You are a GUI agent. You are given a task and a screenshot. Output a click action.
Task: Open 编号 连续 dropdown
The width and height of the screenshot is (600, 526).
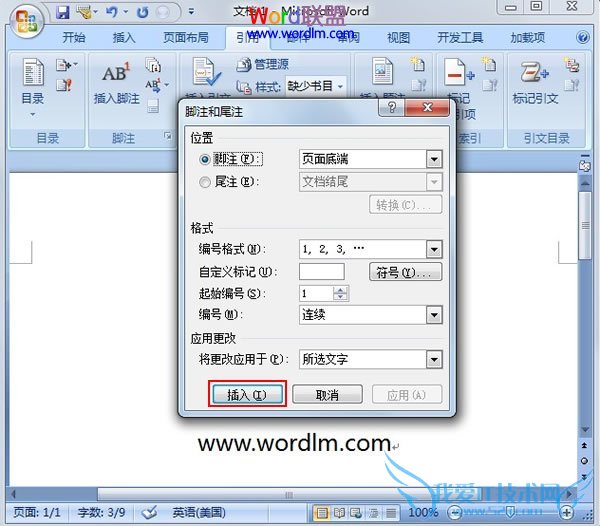coord(434,315)
